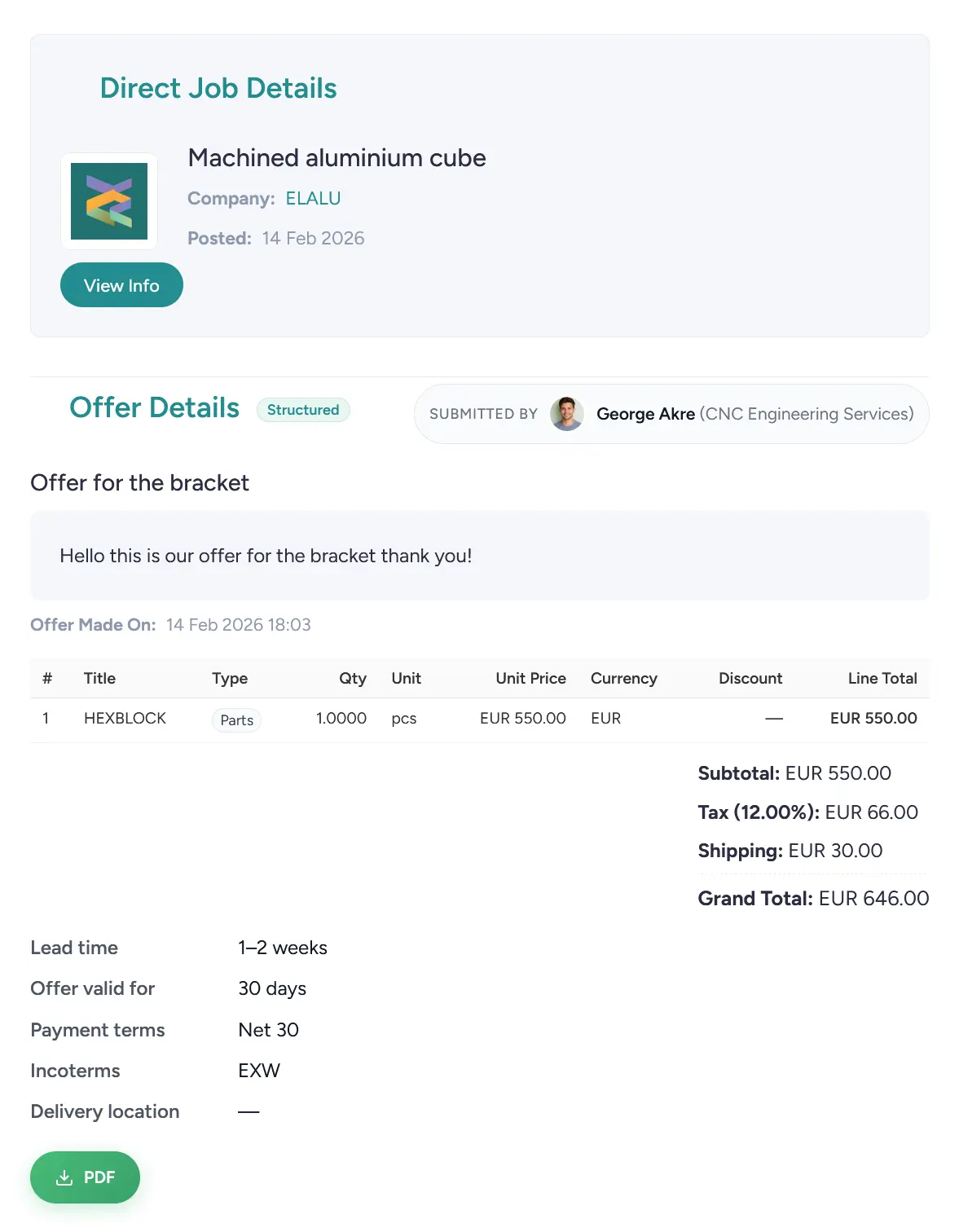Image resolution: width=959 pixels, height=1232 pixels.
Task: Click the Grand Total amount
Action: pos(873,899)
